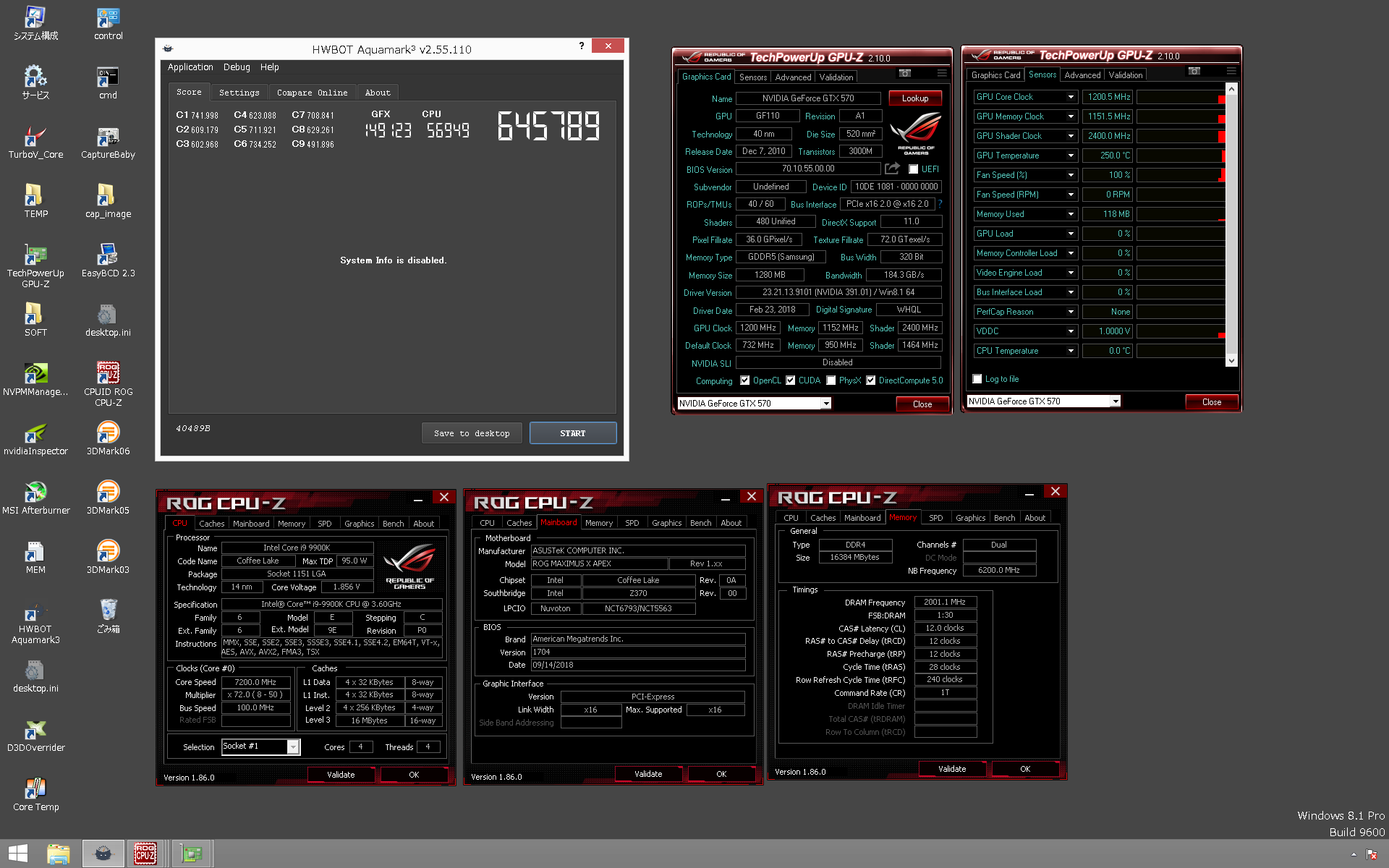Click the Lookup button in GPU-Z
1389x868 pixels.
tap(915, 98)
